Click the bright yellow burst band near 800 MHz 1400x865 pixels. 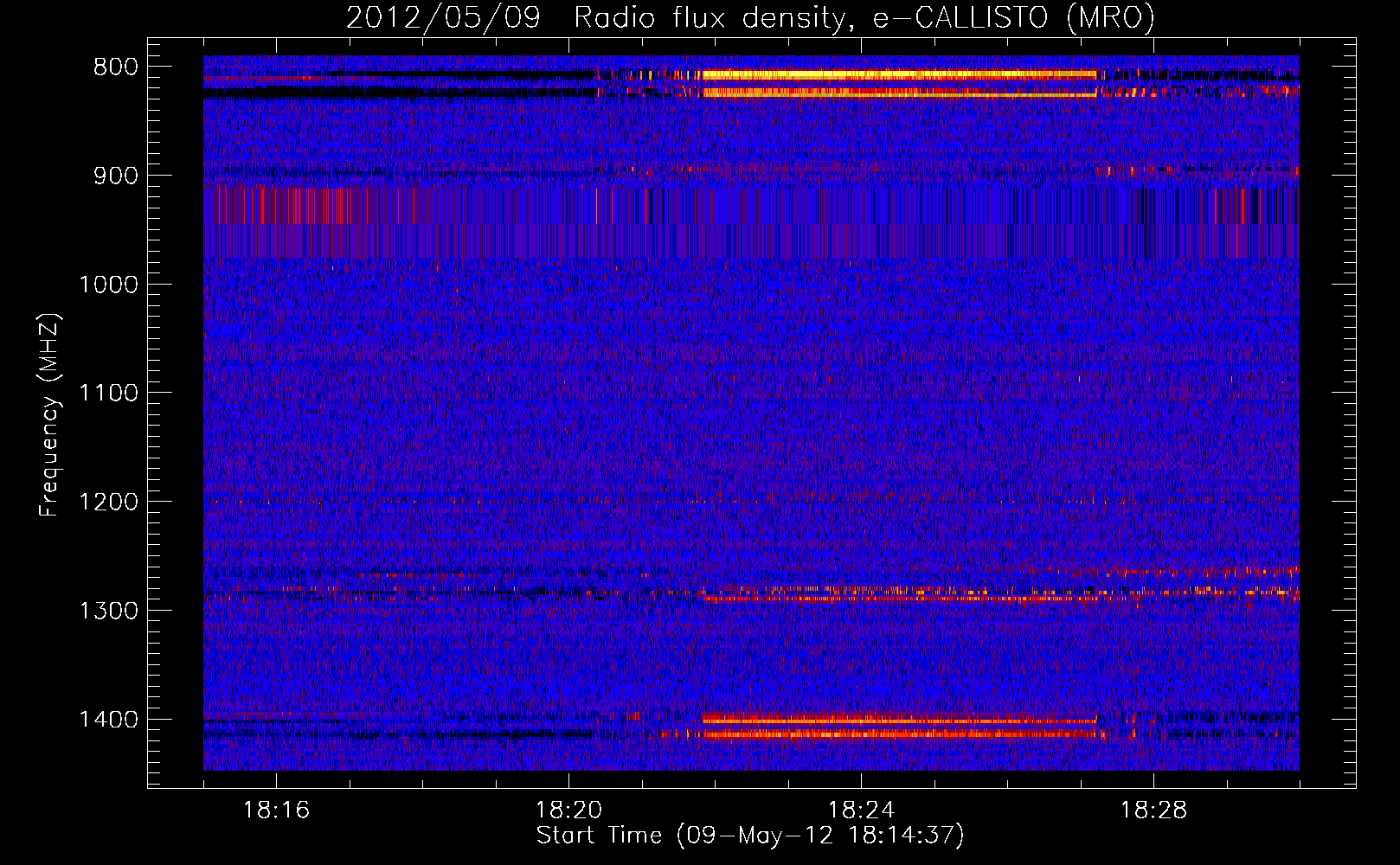[900, 75]
